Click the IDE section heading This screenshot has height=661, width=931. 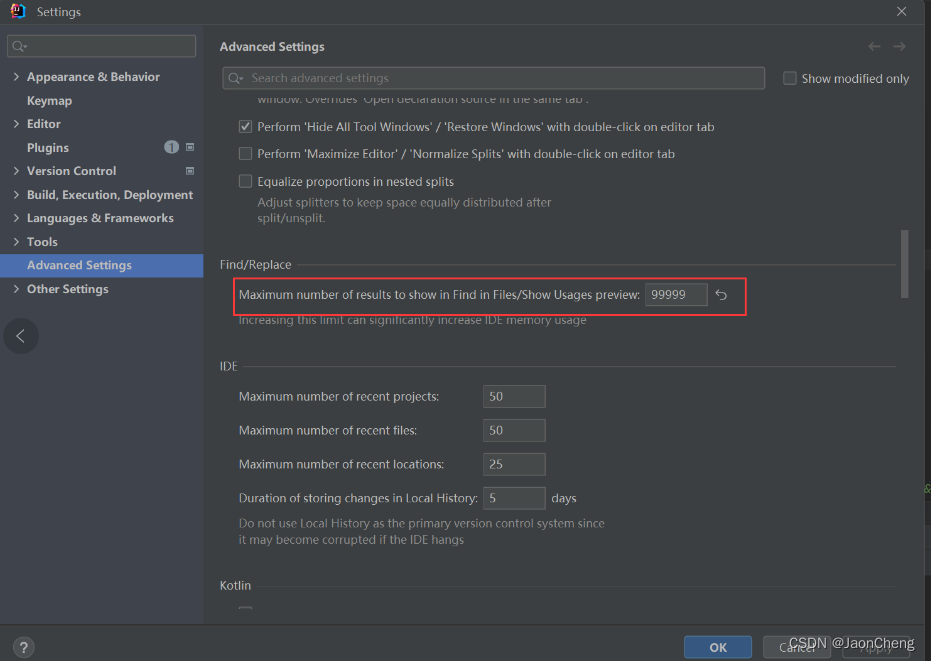click(x=229, y=366)
